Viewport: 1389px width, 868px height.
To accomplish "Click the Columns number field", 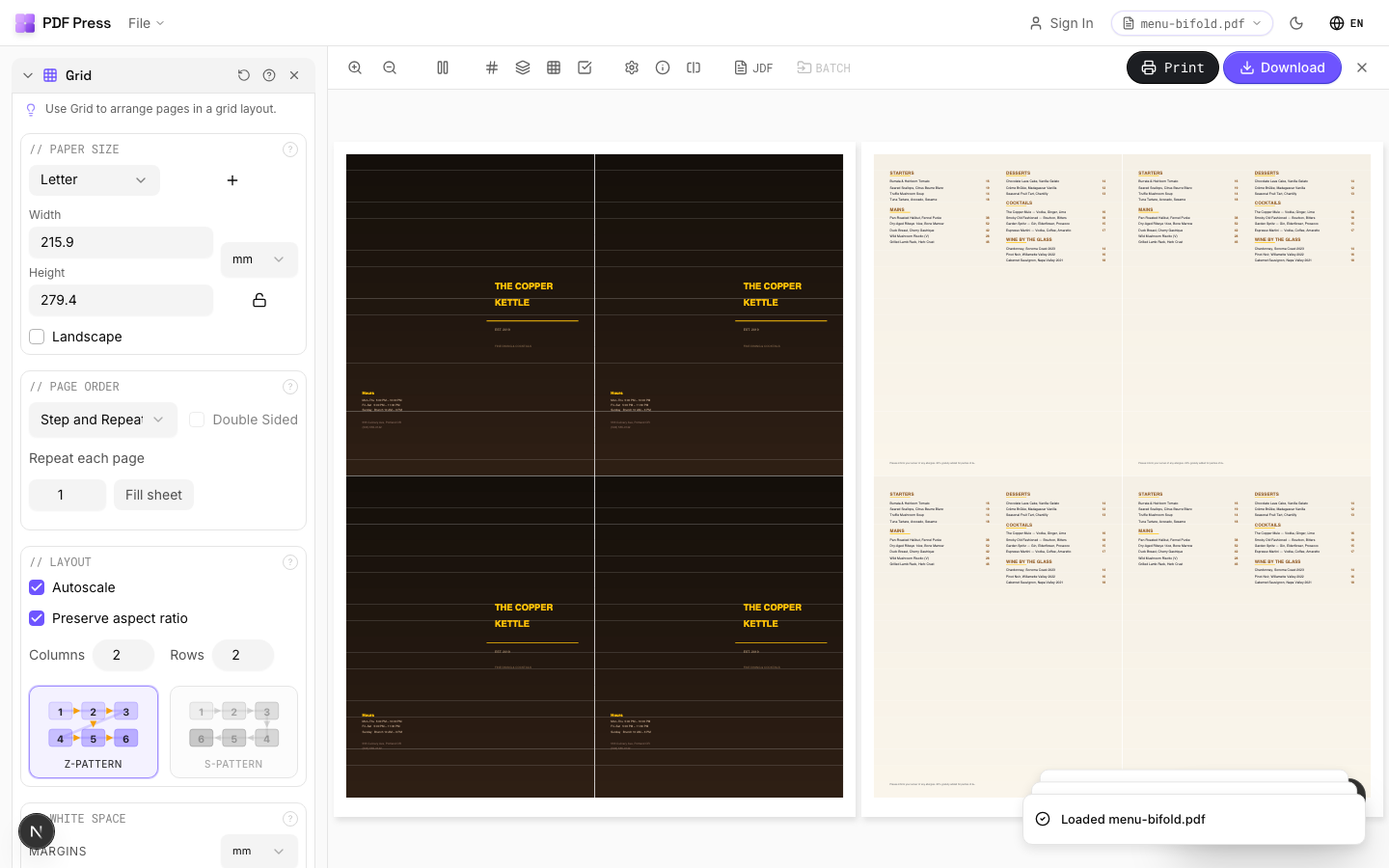I will coord(123,655).
